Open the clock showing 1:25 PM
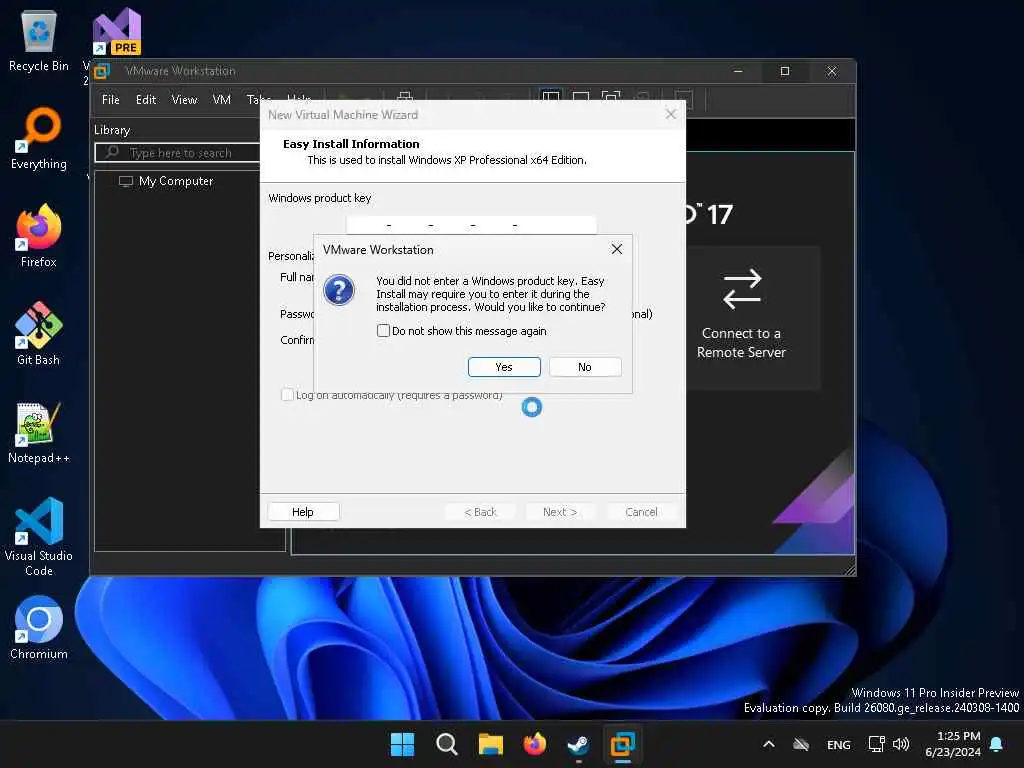Screen dimensions: 1024x768 pyautogui.click(x=953, y=744)
